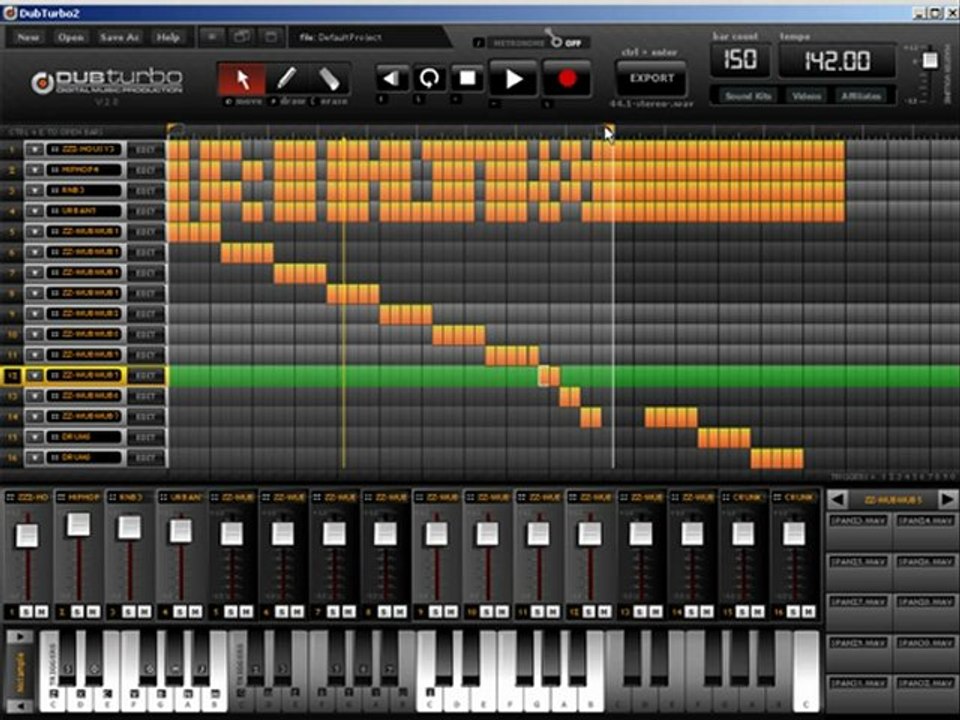The image size is (960, 720).
Task: Click Edit button on track 16 DRUMS
Action: [145, 457]
